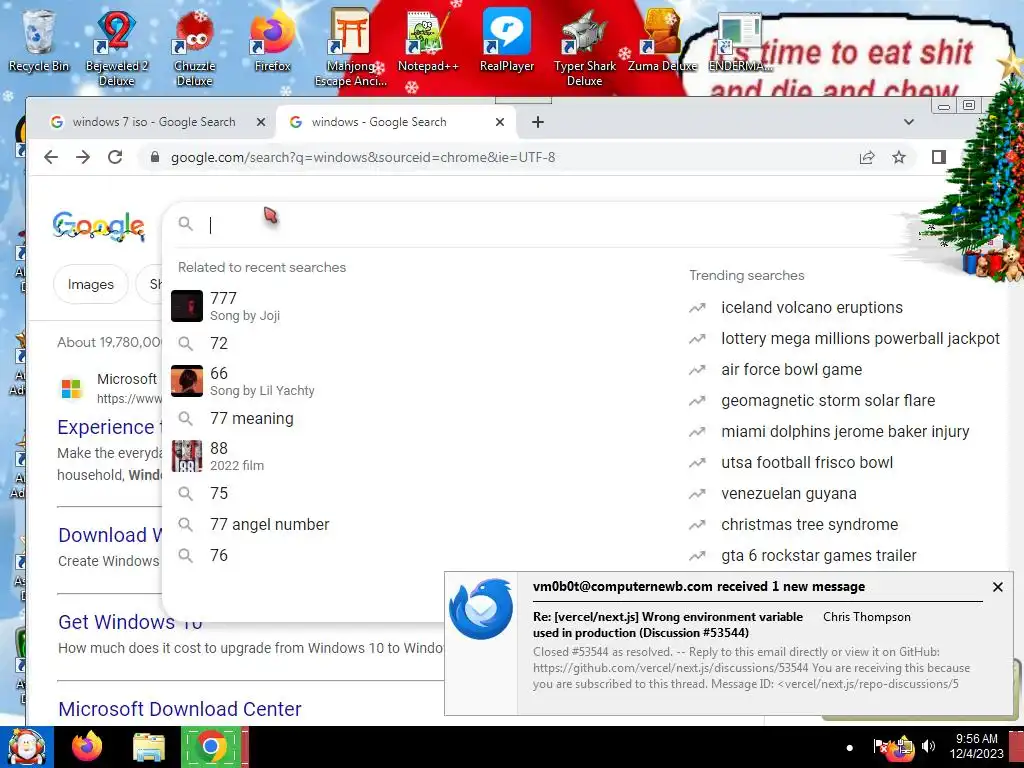This screenshot has height=768, width=1024.
Task: Switch to windows 7 iso search tab
Action: [153, 122]
